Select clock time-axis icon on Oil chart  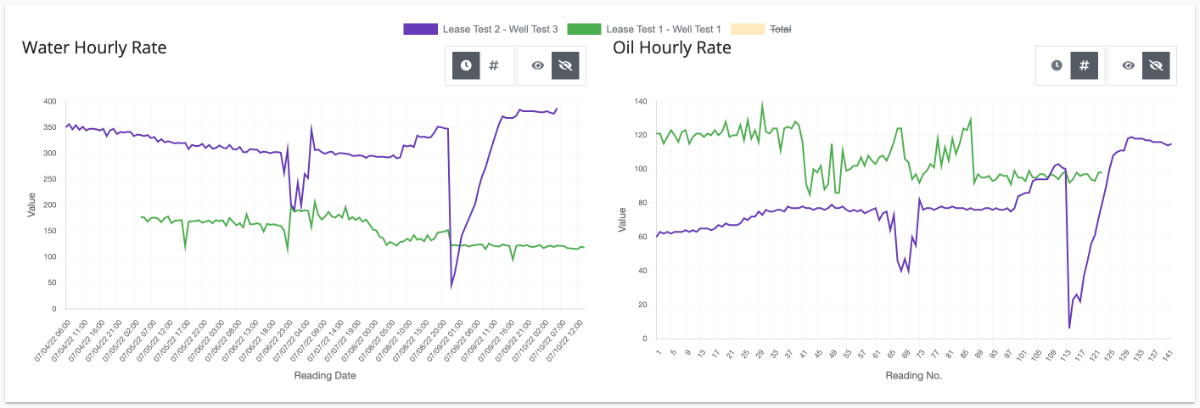coord(1056,65)
